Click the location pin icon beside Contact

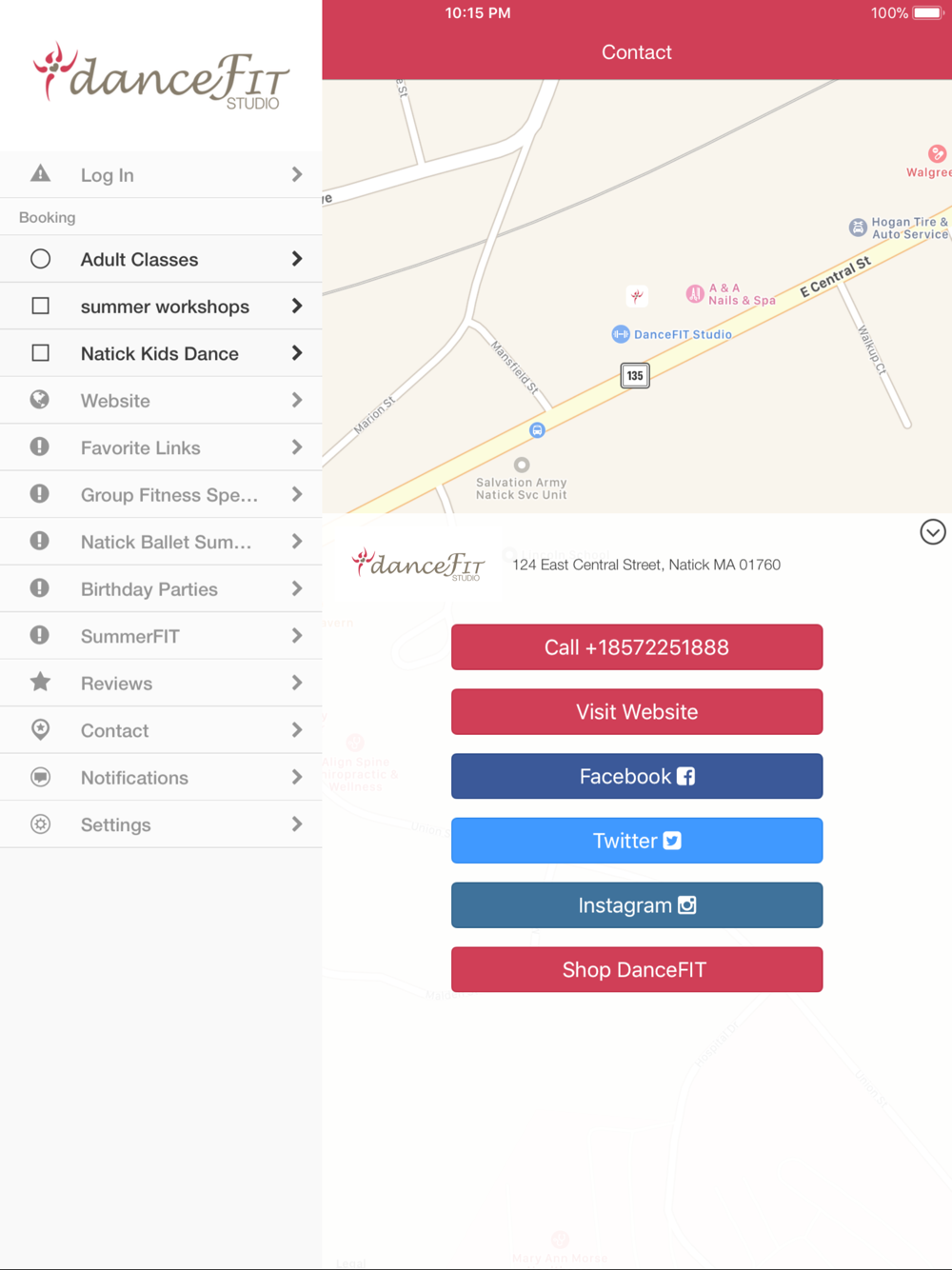click(x=40, y=729)
